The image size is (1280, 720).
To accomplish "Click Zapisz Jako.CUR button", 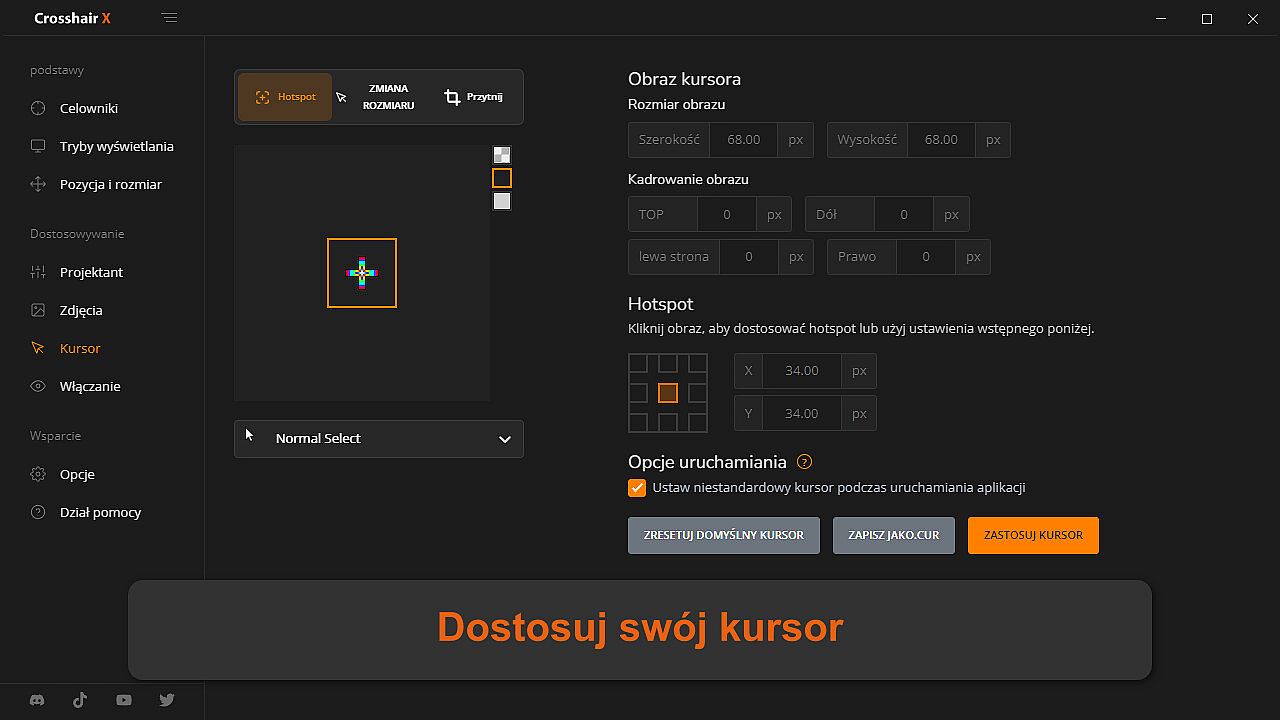I will click(893, 535).
